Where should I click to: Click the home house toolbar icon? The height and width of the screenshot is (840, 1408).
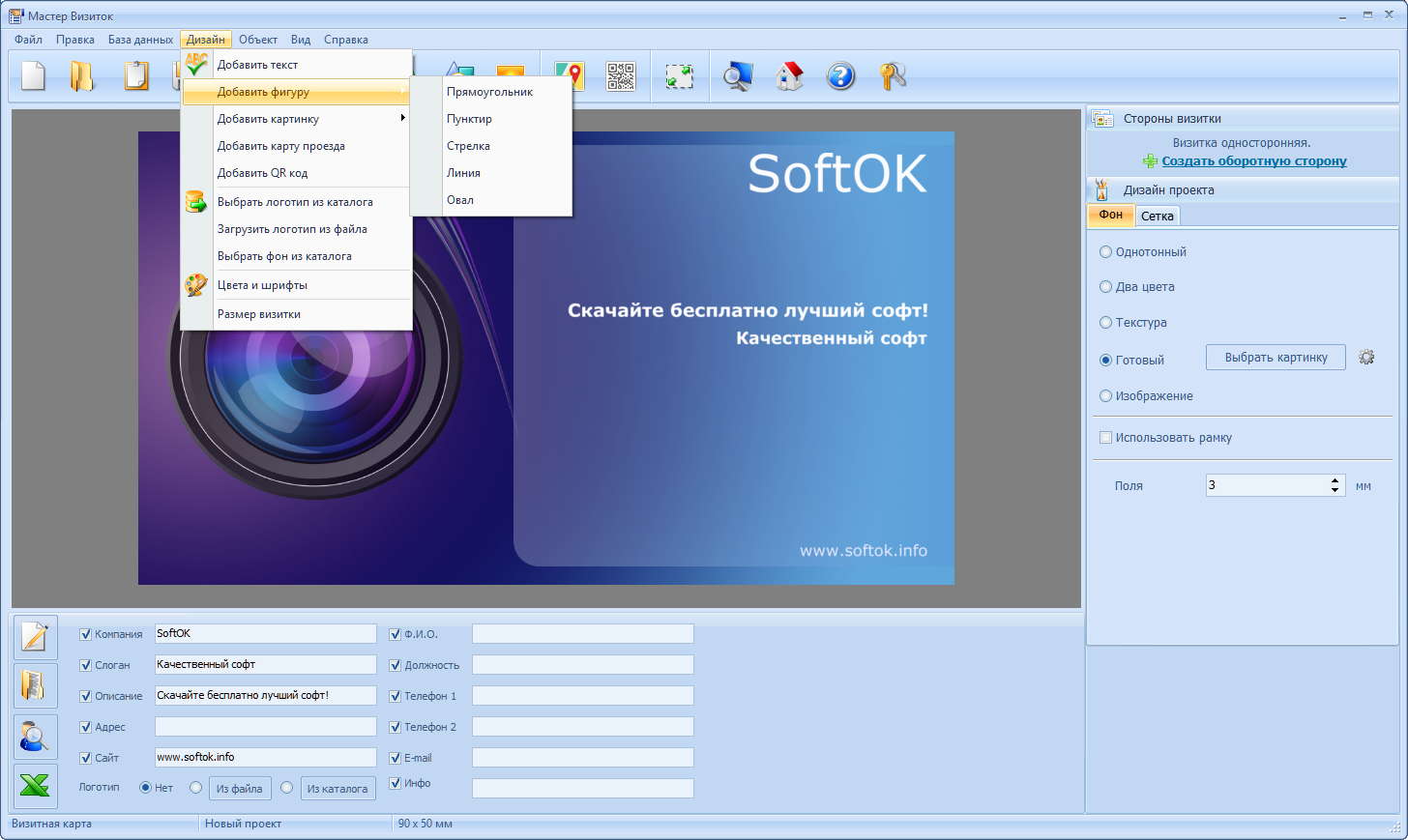(x=790, y=76)
